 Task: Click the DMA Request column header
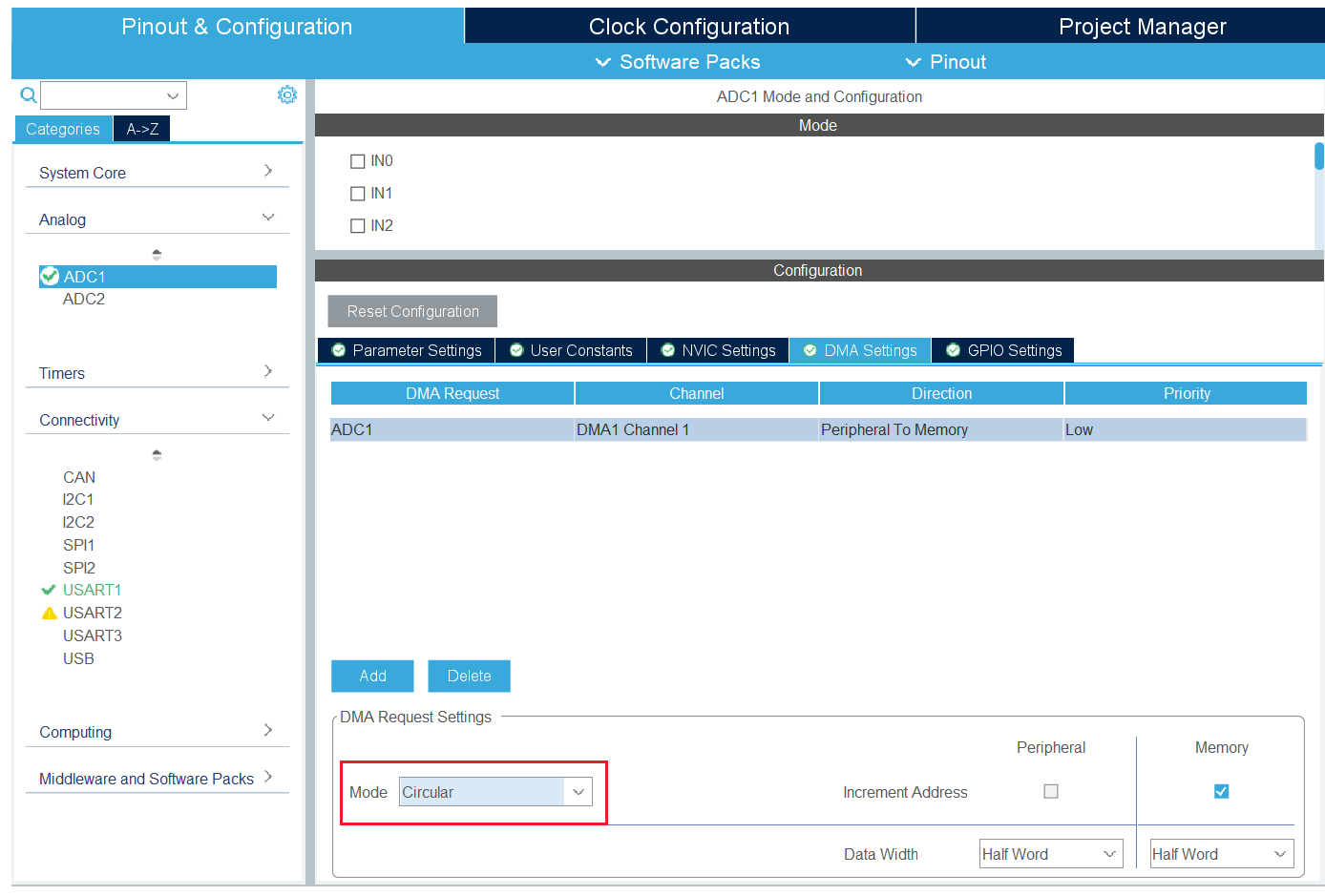(452, 393)
